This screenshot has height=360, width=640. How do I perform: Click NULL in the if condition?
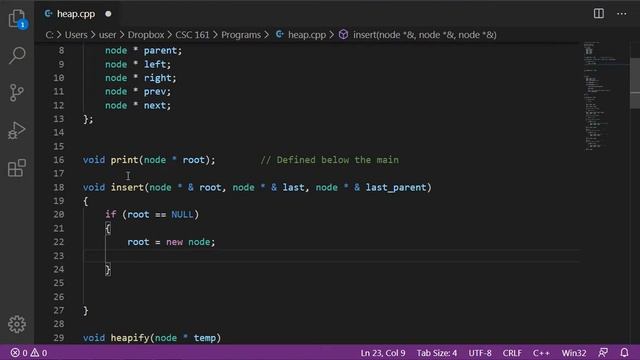(182, 215)
